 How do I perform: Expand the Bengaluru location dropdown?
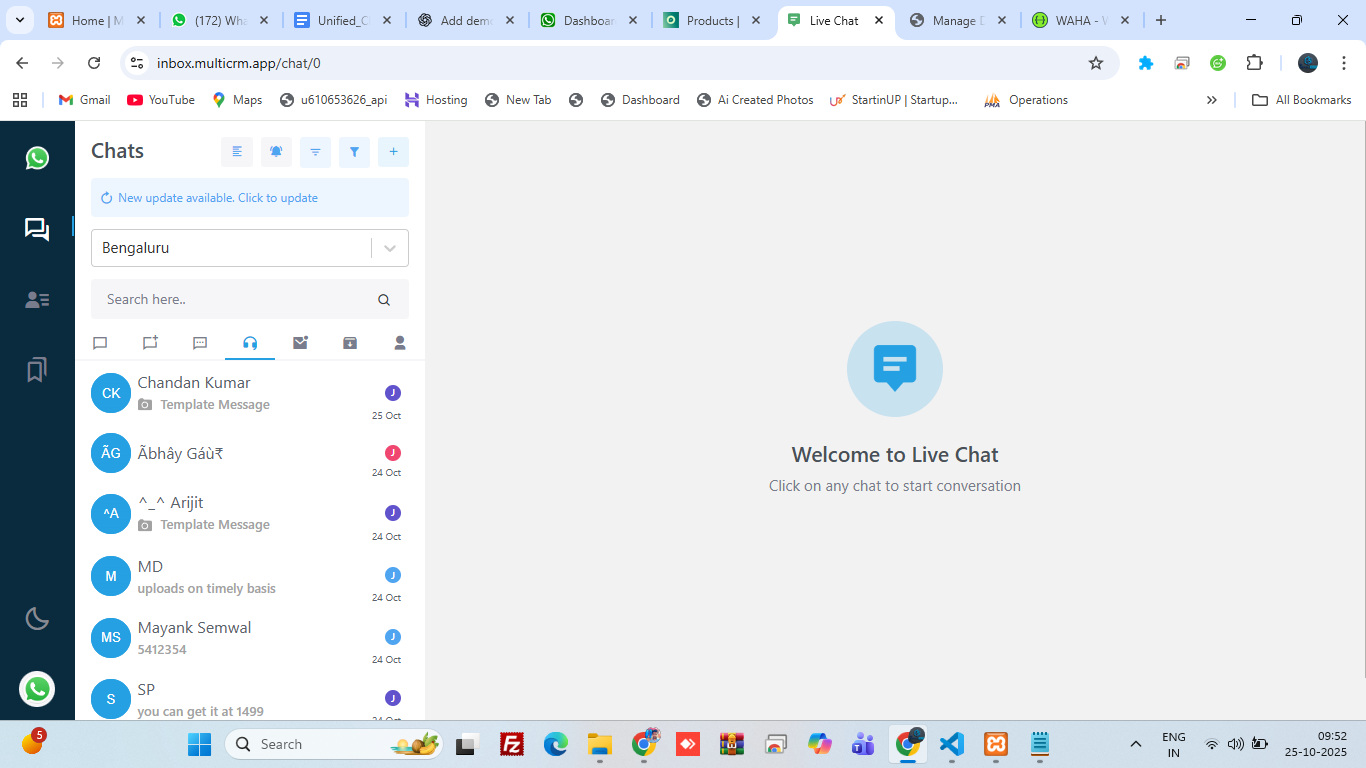249,247
